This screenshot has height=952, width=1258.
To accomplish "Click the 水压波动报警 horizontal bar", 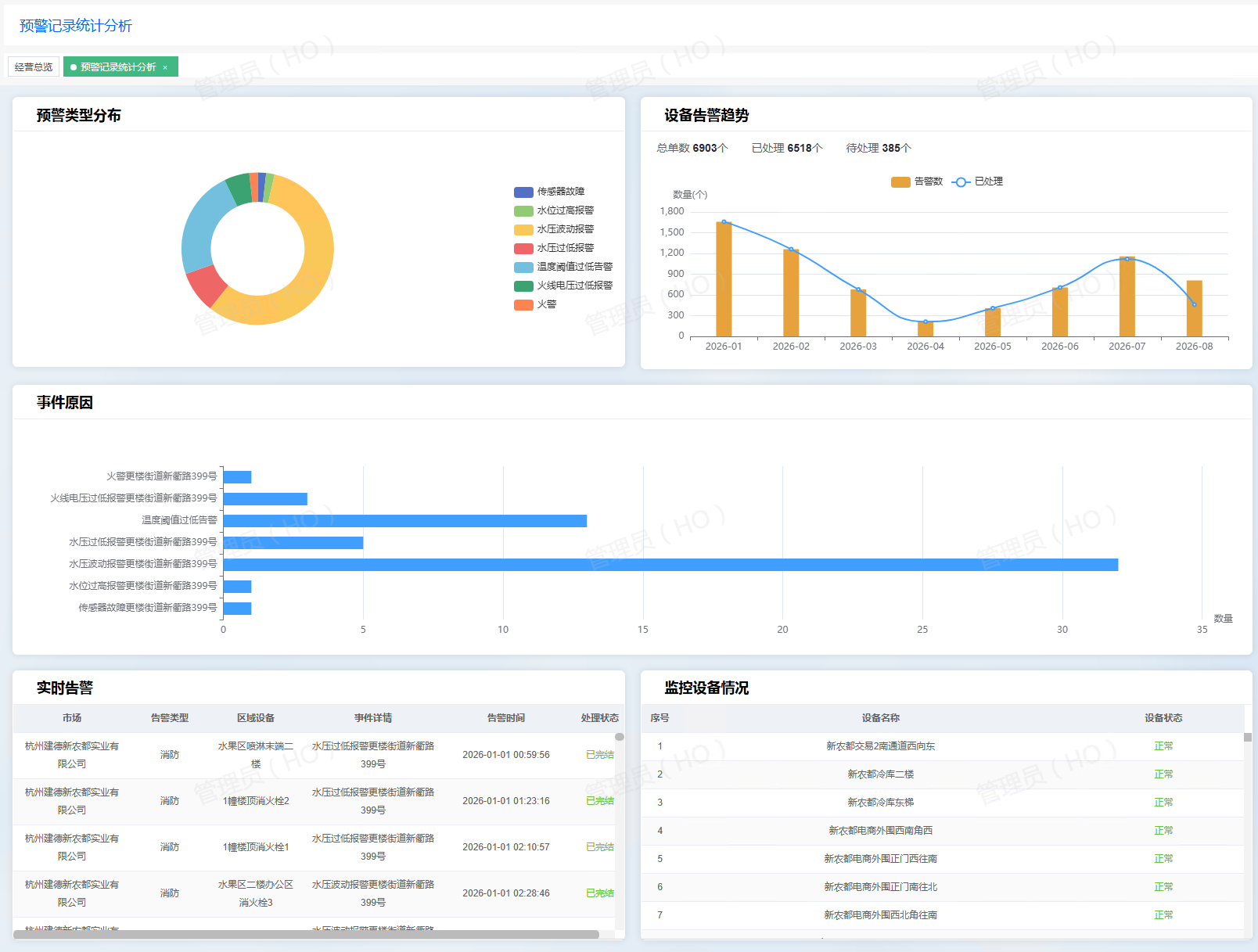I will coord(670,565).
